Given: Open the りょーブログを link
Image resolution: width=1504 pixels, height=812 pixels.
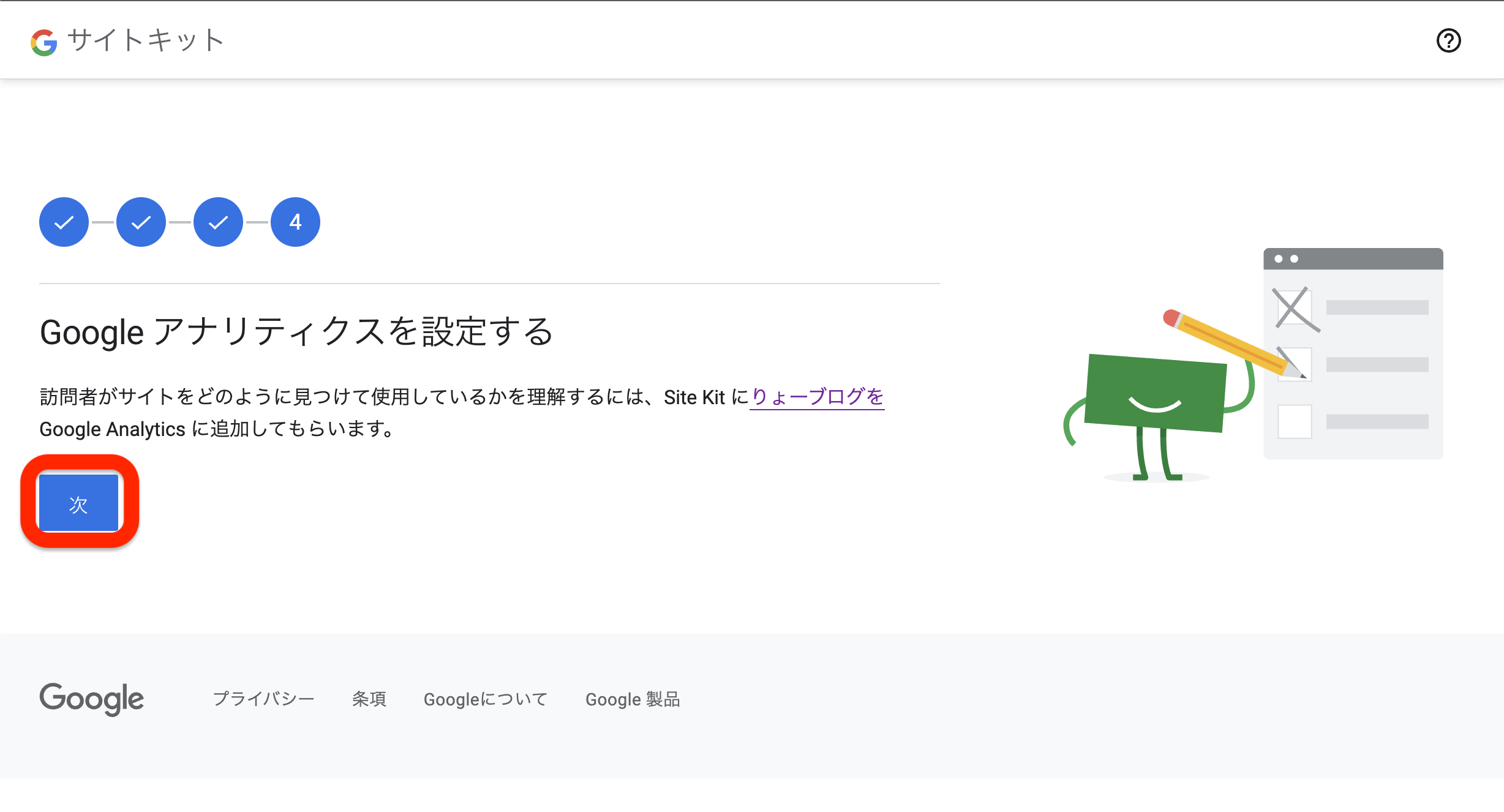Looking at the screenshot, I should 817,397.
